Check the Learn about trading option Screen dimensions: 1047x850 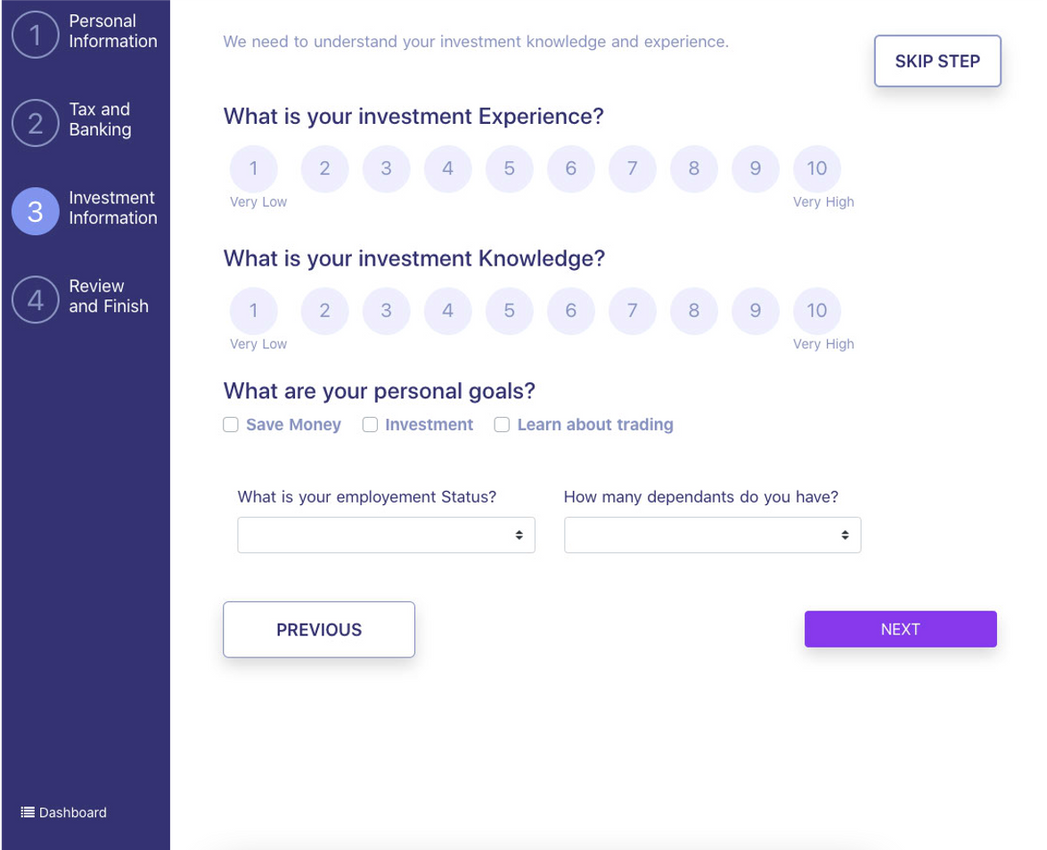click(x=502, y=425)
